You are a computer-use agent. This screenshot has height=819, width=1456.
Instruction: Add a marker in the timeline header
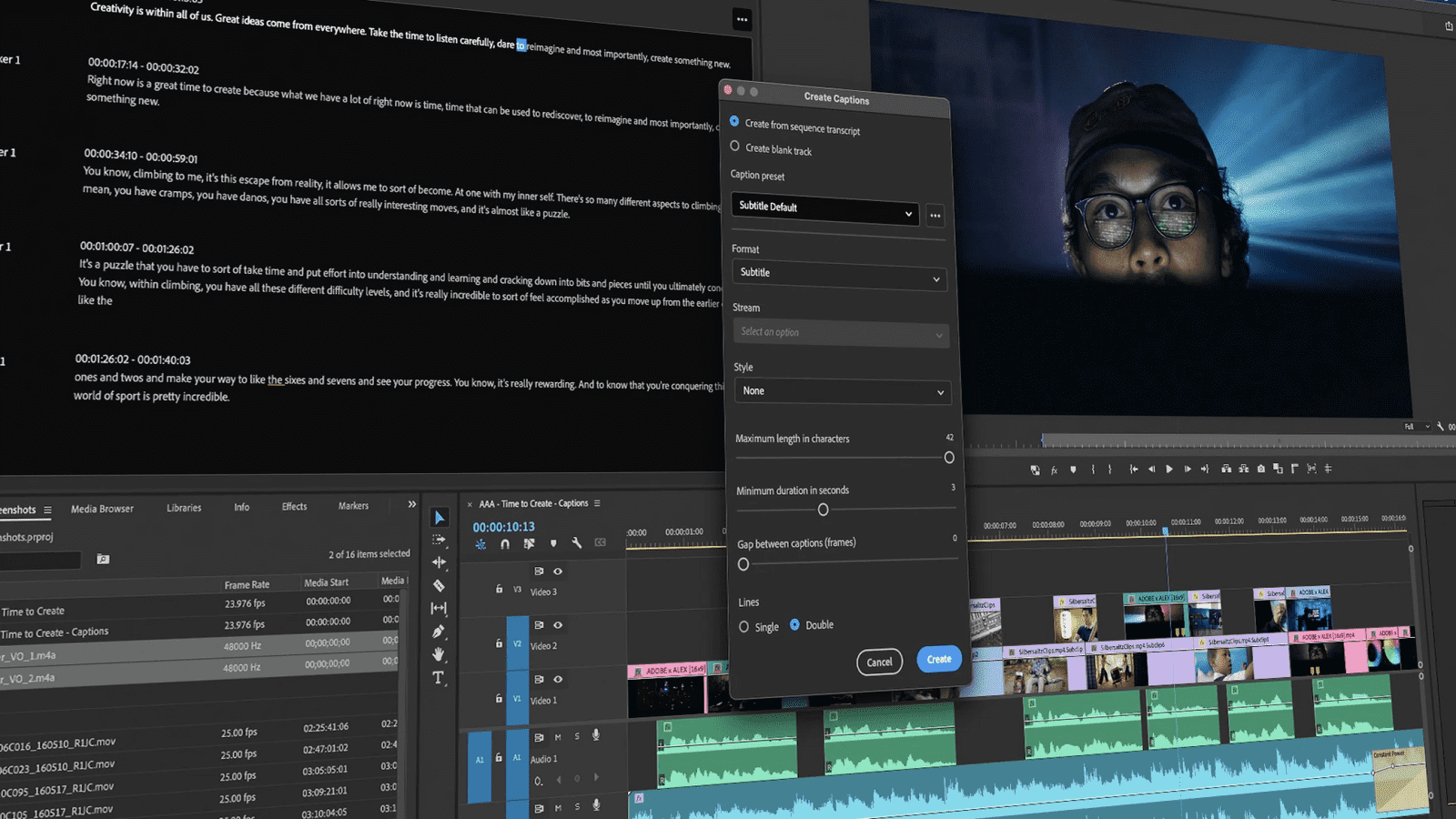(553, 543)
